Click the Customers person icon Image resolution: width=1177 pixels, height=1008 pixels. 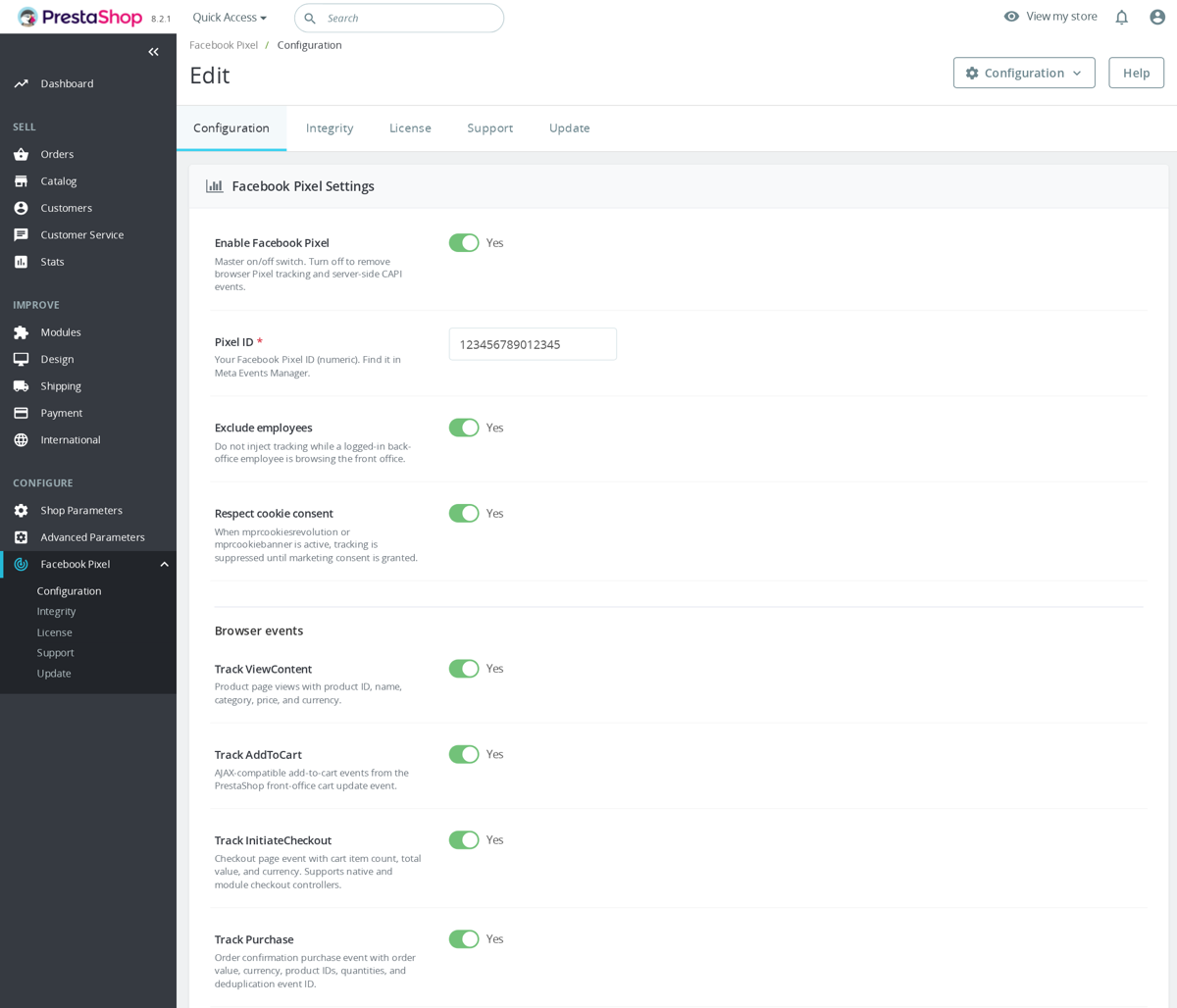pos(21,208)
